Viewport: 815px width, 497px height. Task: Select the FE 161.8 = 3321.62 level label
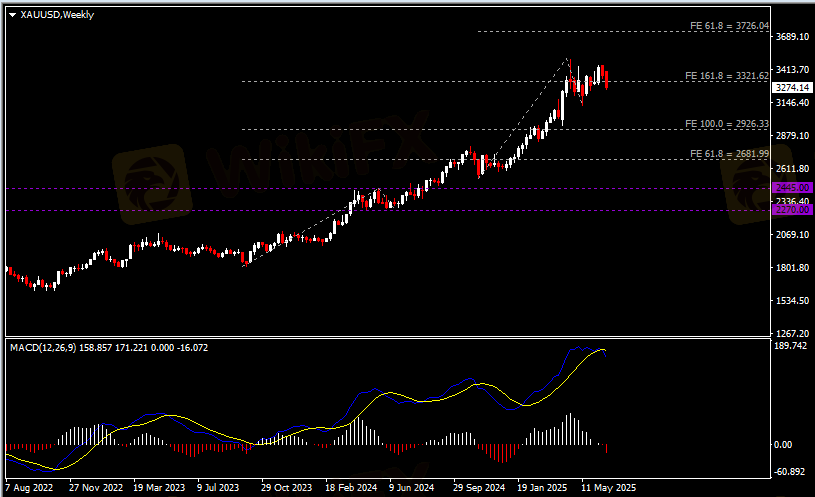click(726, 76)
